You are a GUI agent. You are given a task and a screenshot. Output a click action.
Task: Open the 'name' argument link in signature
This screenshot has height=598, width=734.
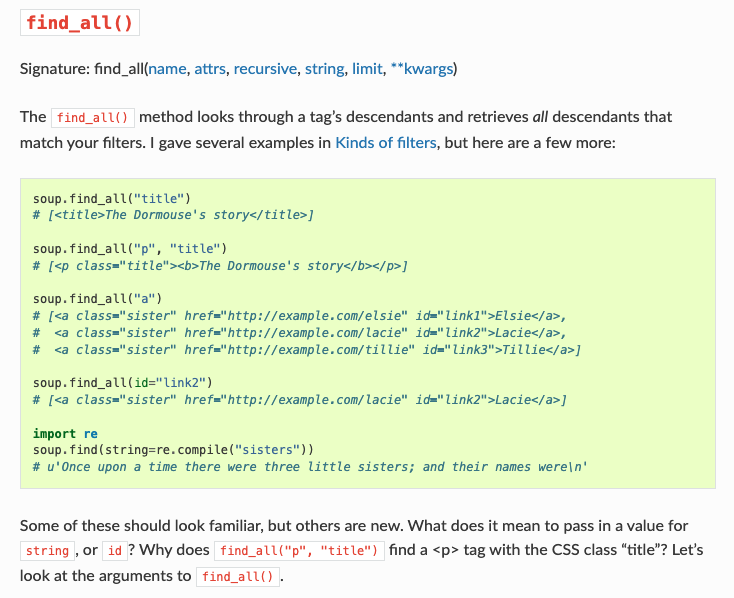(167, 69)
